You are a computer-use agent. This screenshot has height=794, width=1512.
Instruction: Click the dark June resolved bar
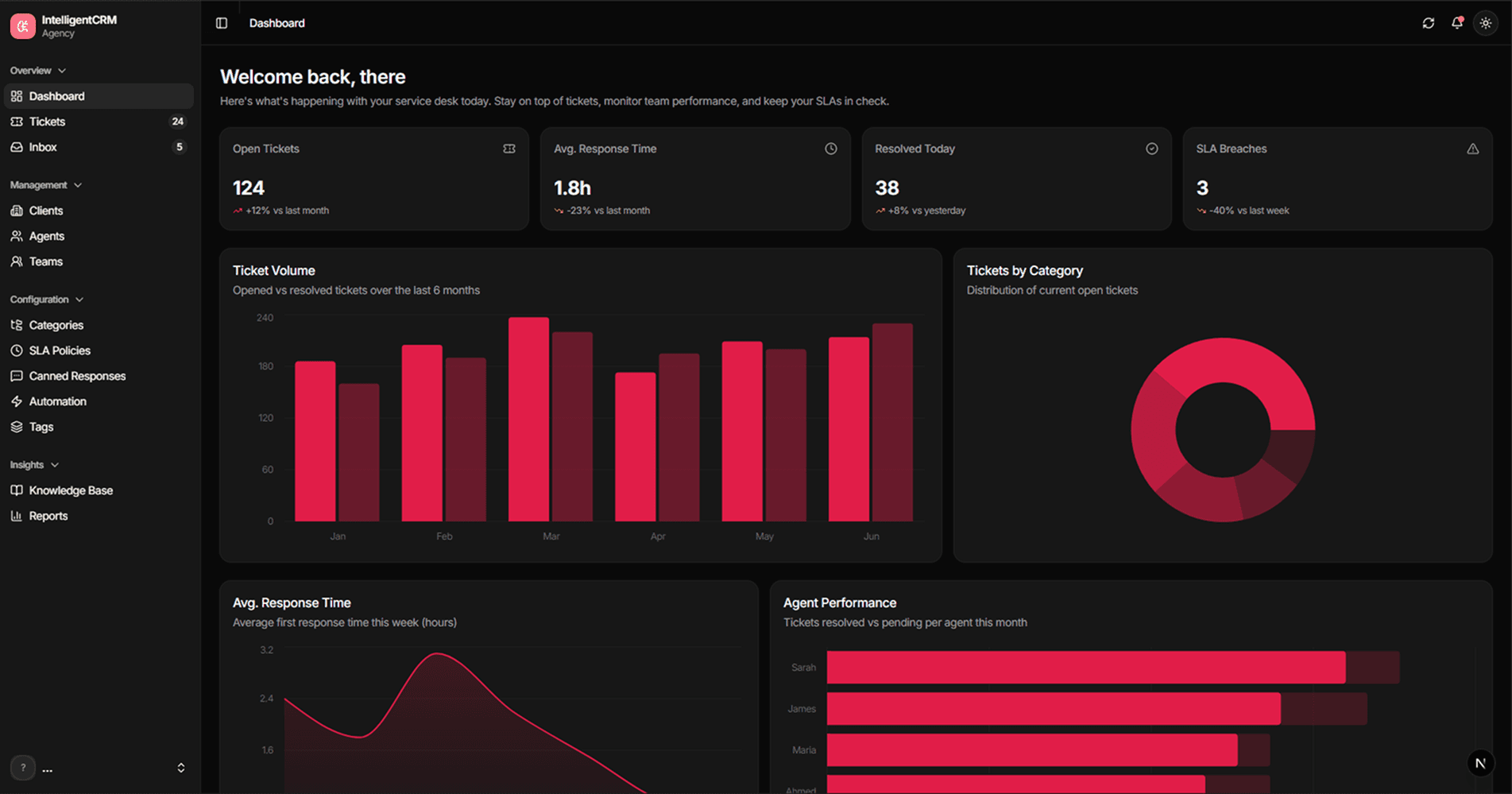892,422
